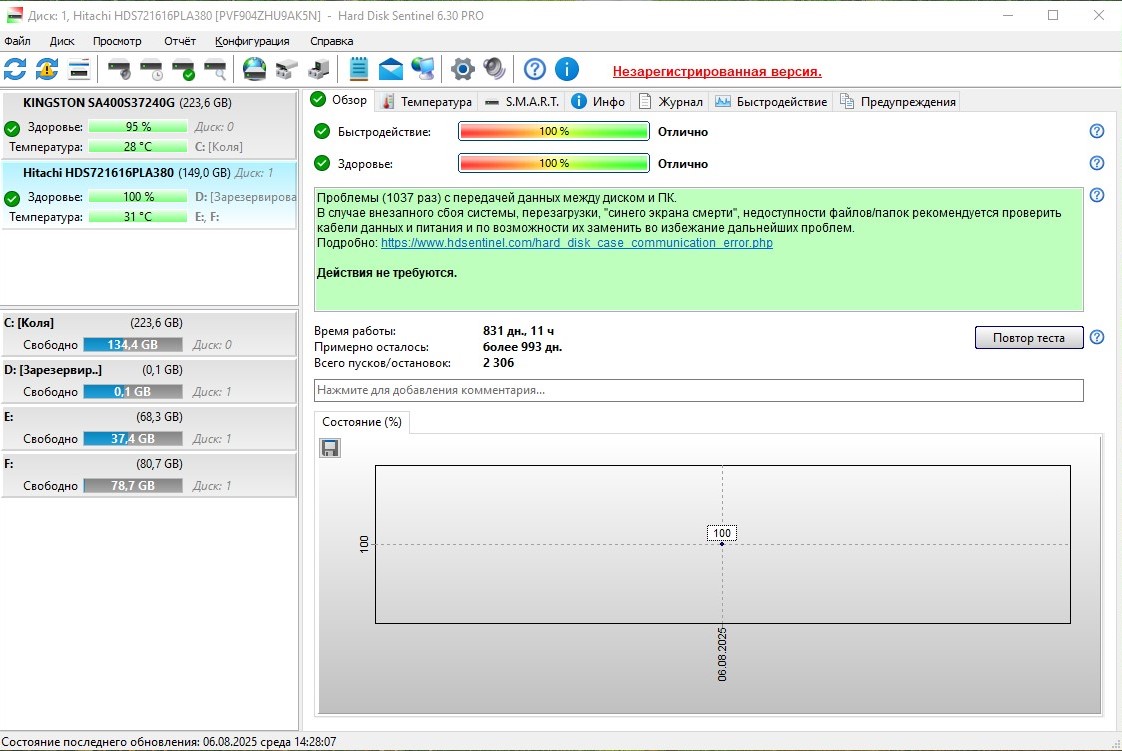Click the disk with green checkmark toolbar icon

(183, 69)
